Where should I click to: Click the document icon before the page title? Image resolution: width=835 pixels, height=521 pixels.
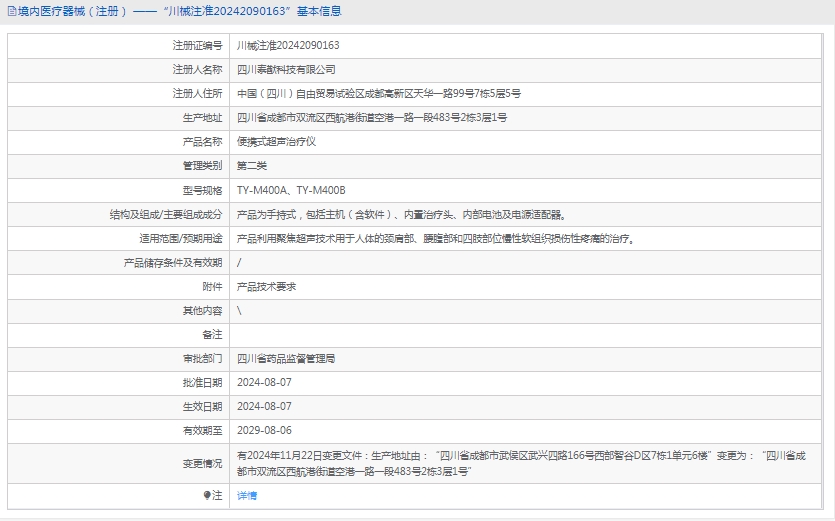(11, 11)
